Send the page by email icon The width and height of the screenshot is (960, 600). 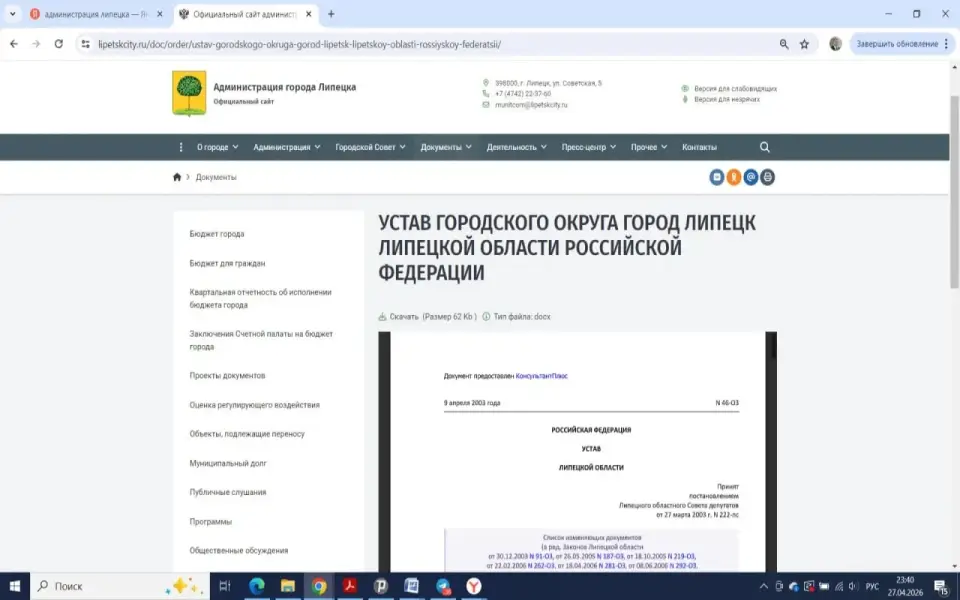750,177
